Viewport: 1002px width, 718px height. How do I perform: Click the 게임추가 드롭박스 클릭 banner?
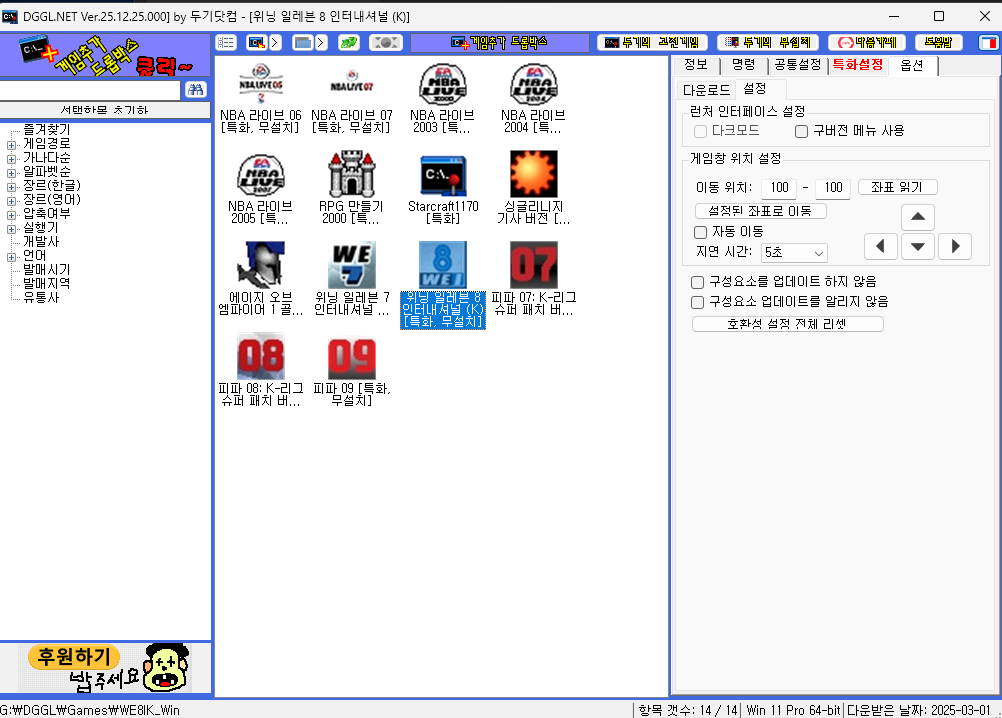tap(105, 56)
